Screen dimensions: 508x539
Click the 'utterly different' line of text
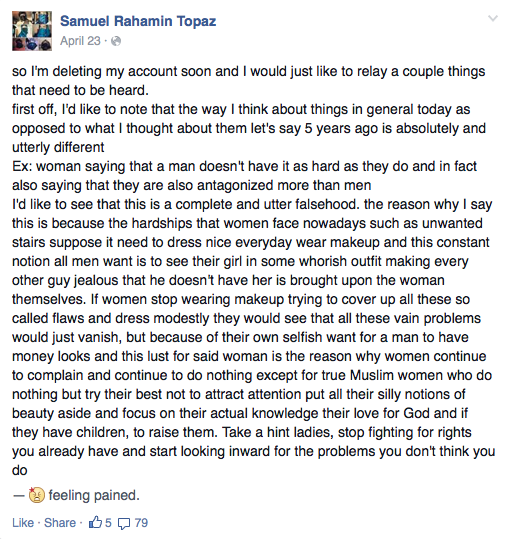[x=58, y=147]
